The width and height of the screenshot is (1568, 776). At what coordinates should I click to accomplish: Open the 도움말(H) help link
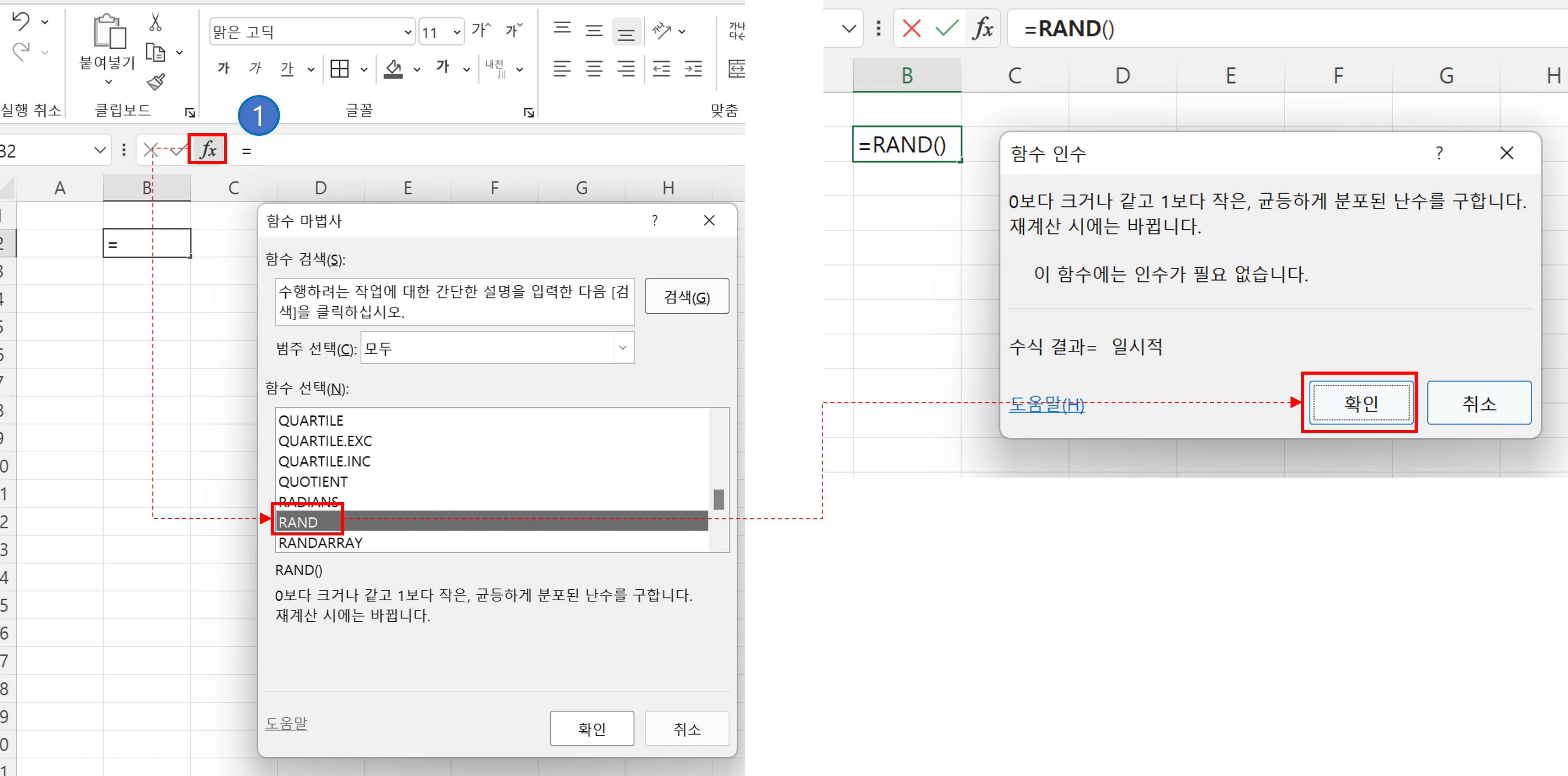click(1047, 404)
